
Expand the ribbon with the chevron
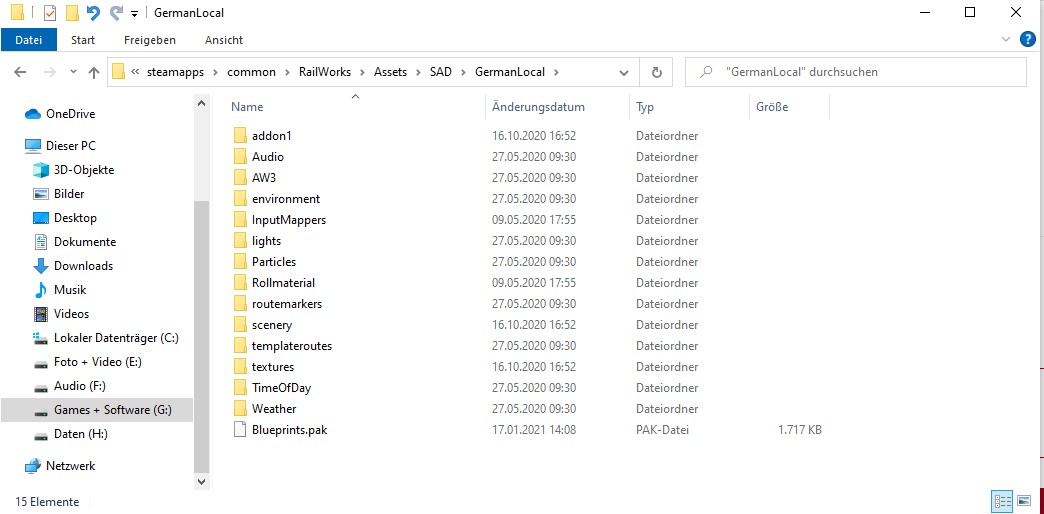click(1006, 39)
